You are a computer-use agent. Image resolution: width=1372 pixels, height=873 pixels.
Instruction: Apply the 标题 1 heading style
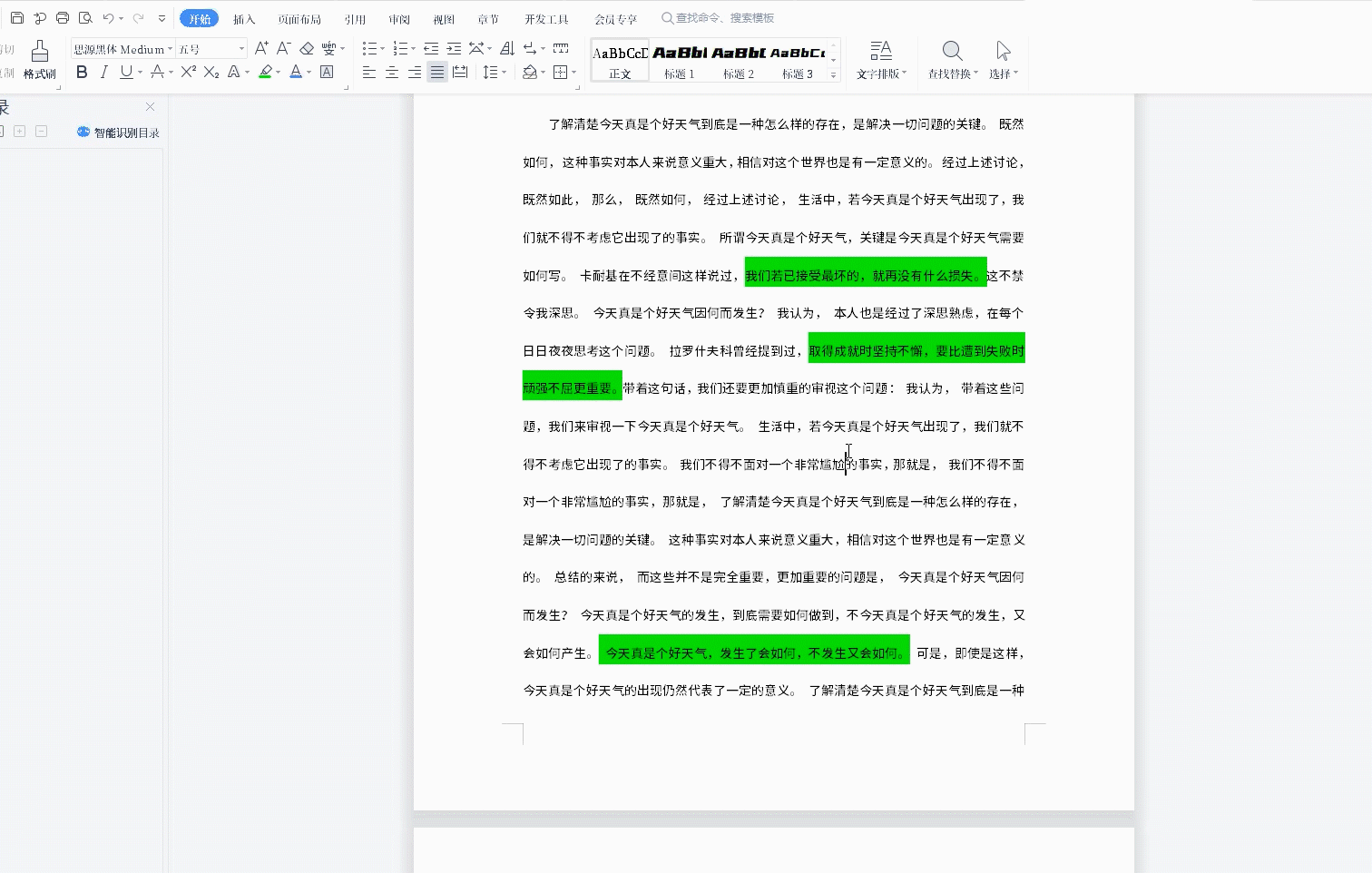[680, 61]
